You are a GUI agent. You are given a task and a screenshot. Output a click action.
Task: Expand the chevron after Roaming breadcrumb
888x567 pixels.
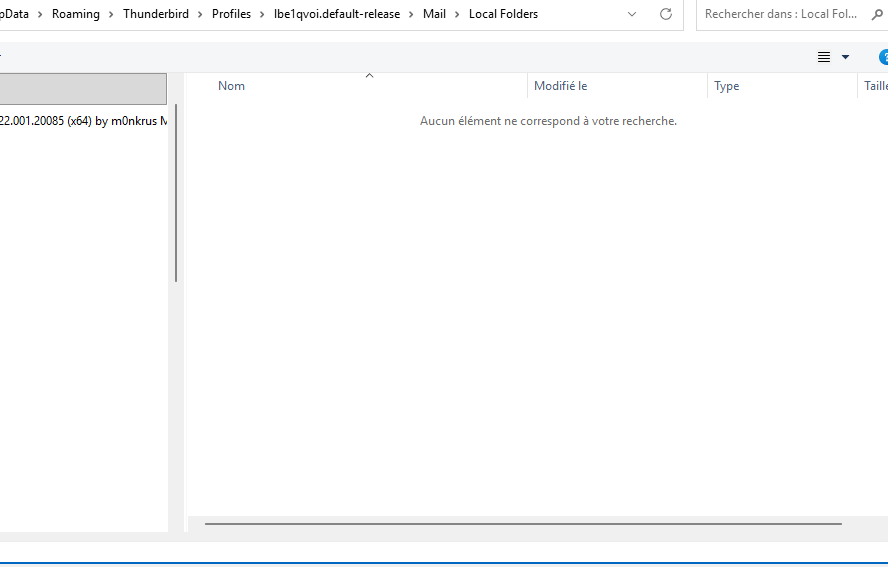coord(112,14)
